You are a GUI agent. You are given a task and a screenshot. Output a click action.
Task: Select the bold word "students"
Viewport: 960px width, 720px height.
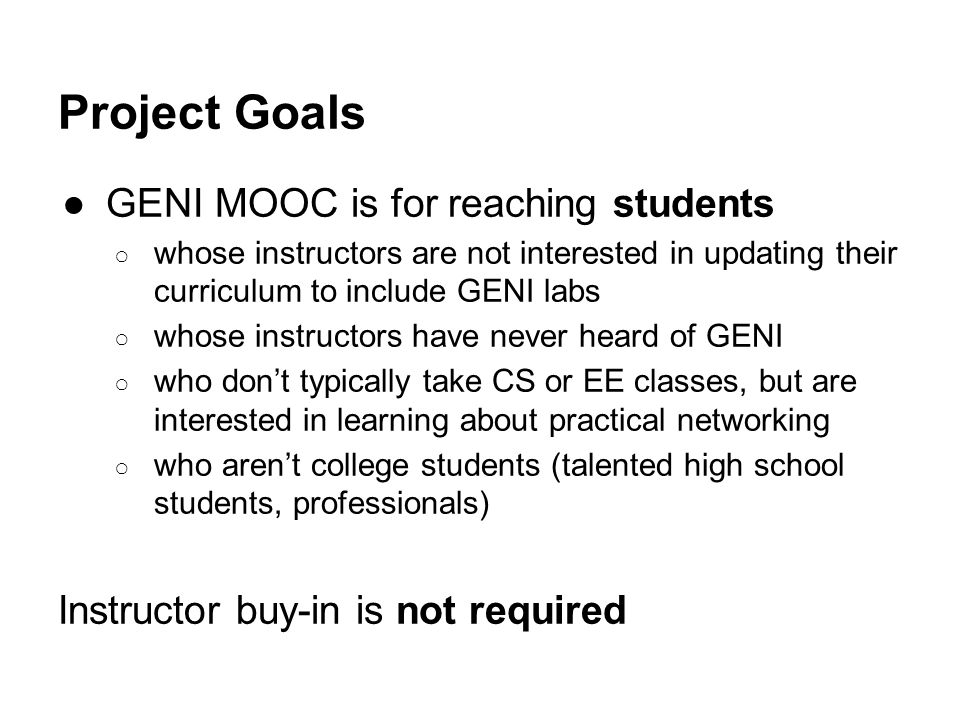(x=693, y=203)
